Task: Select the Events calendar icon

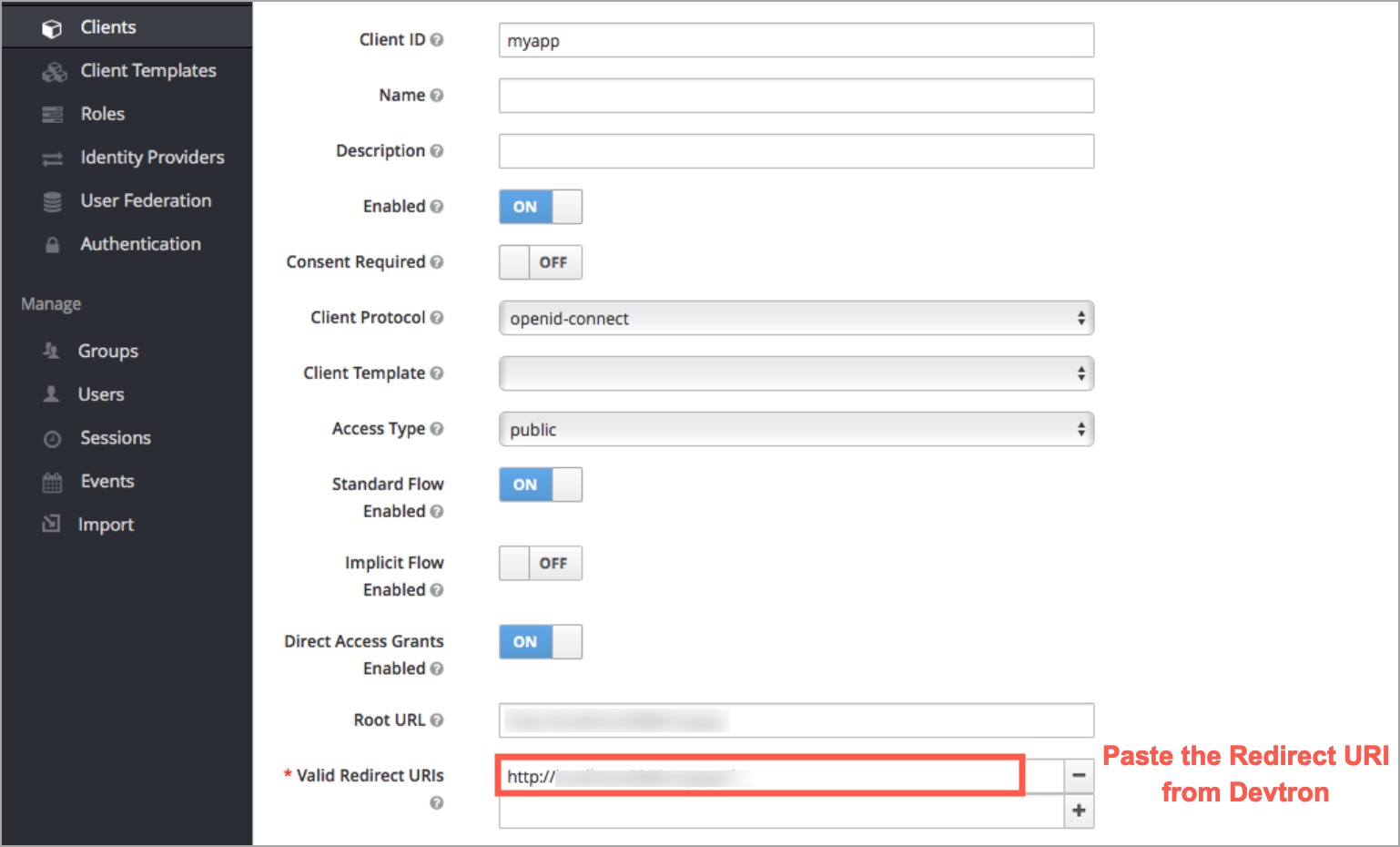Action: (x=52, y=481)
